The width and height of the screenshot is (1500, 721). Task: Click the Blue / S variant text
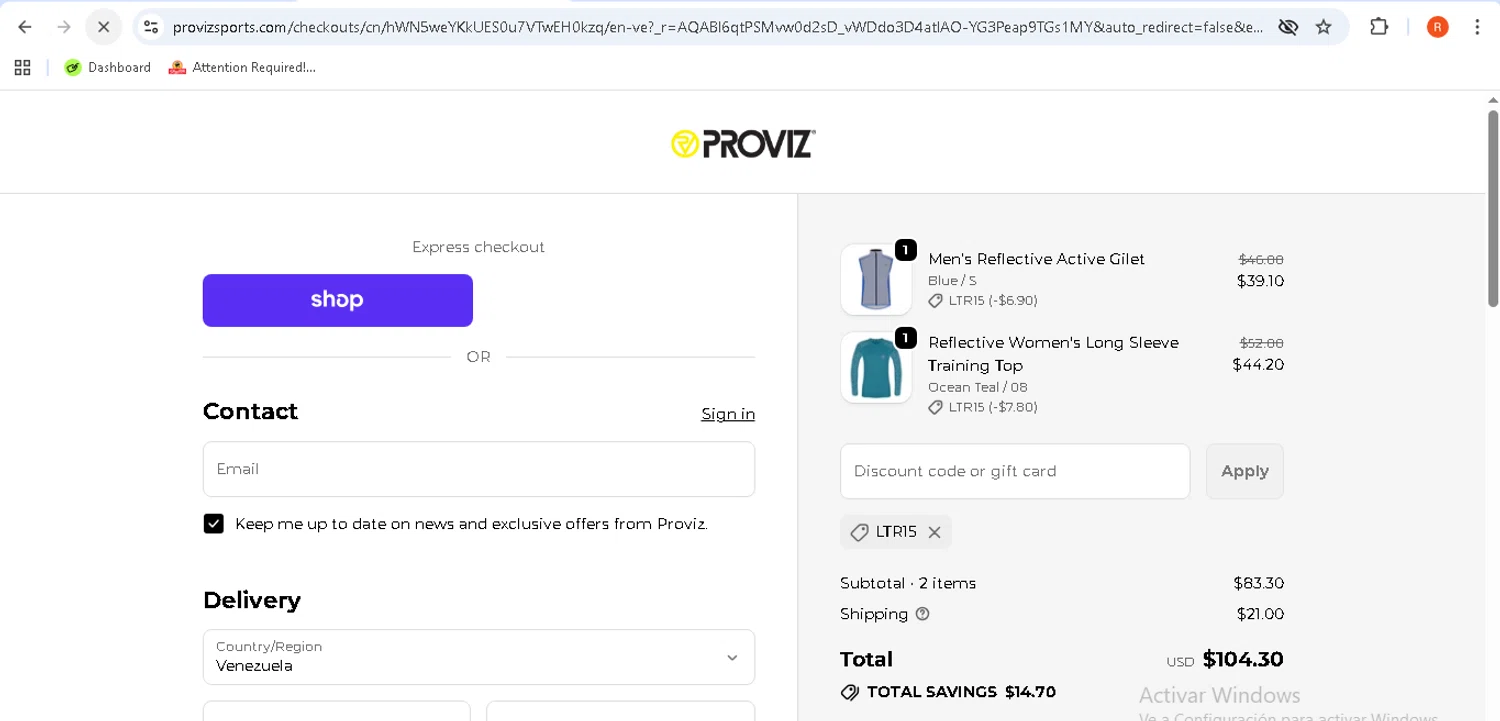[952, 281]
